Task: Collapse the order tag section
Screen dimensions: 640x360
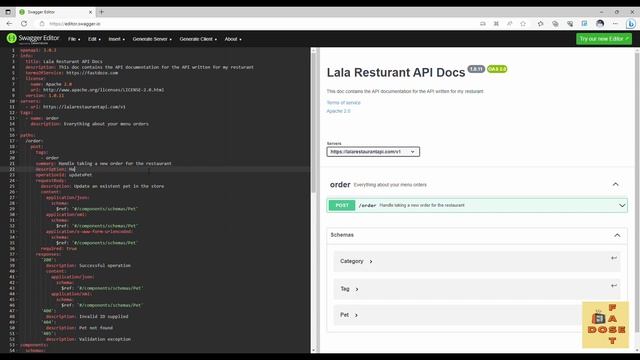Action: pyautogui.click(x=615, y=184)
